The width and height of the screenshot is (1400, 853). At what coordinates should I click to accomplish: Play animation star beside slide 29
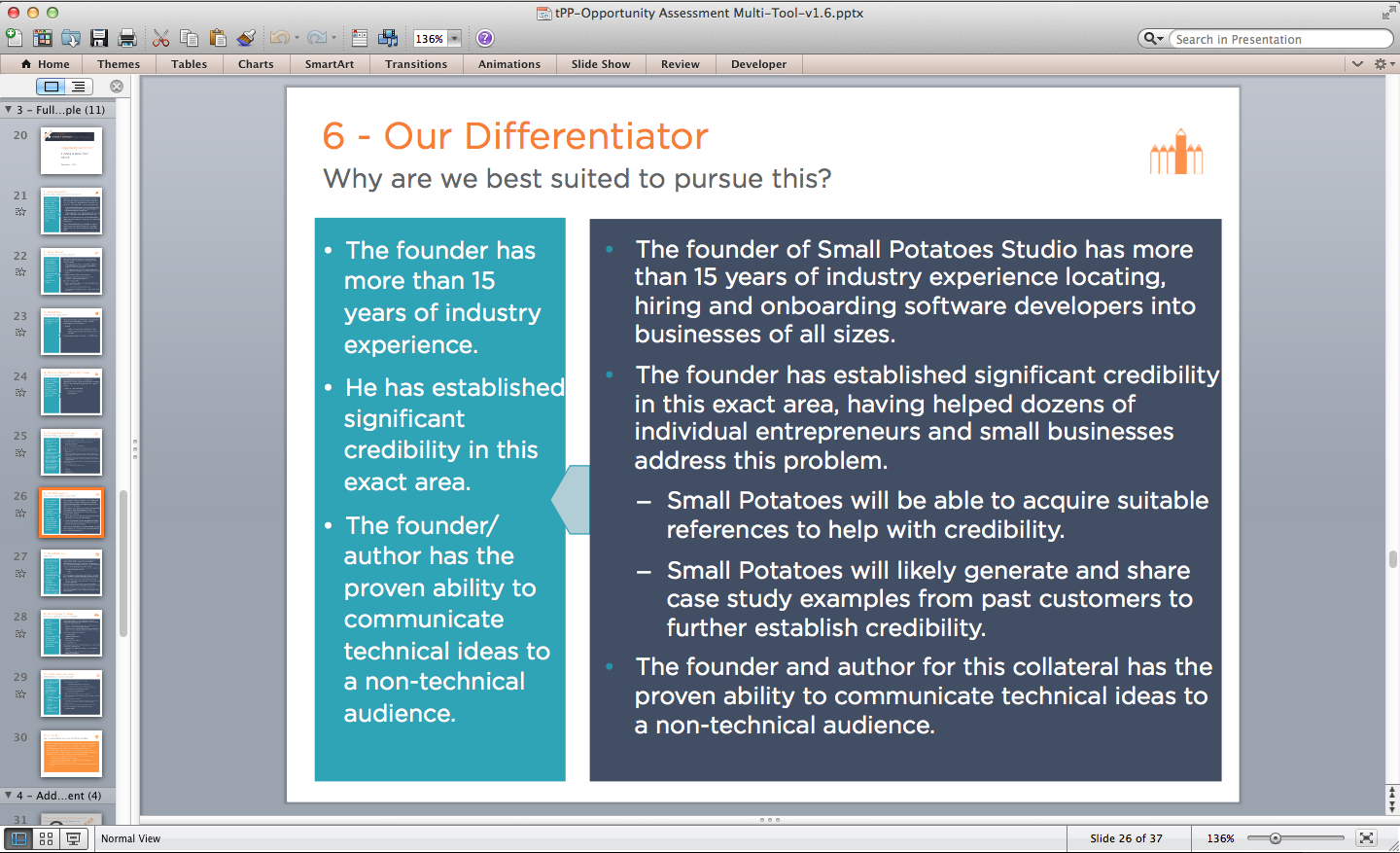(20, 694)
